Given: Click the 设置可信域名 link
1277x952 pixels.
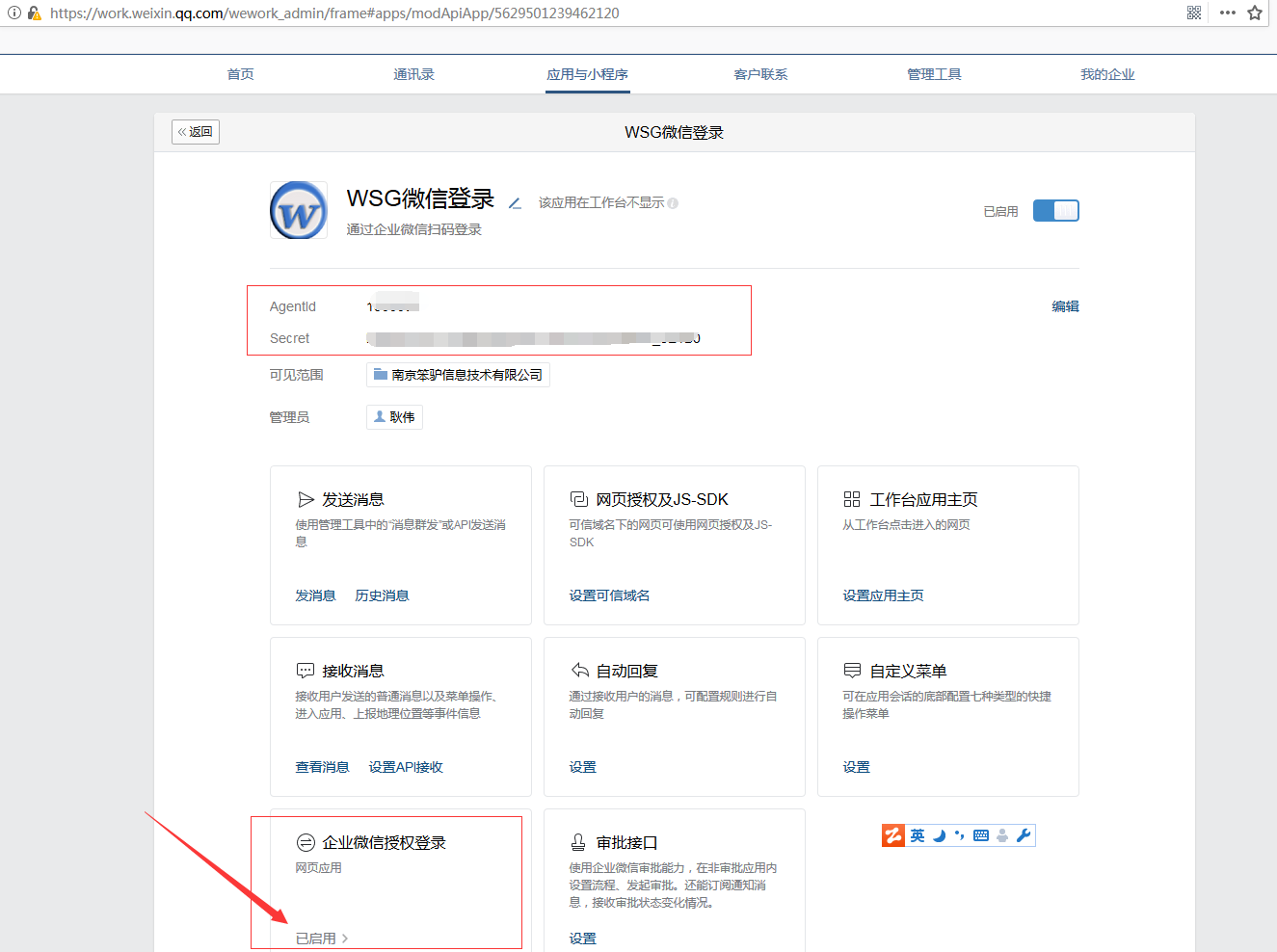Looking at the screenshot, I should [x=609, y=595].
